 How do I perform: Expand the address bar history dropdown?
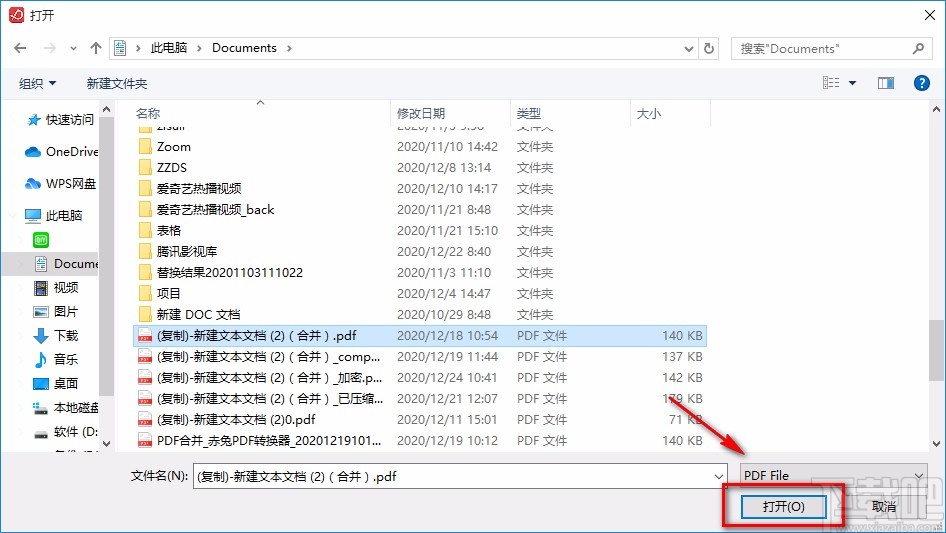[x=688, y=49]
